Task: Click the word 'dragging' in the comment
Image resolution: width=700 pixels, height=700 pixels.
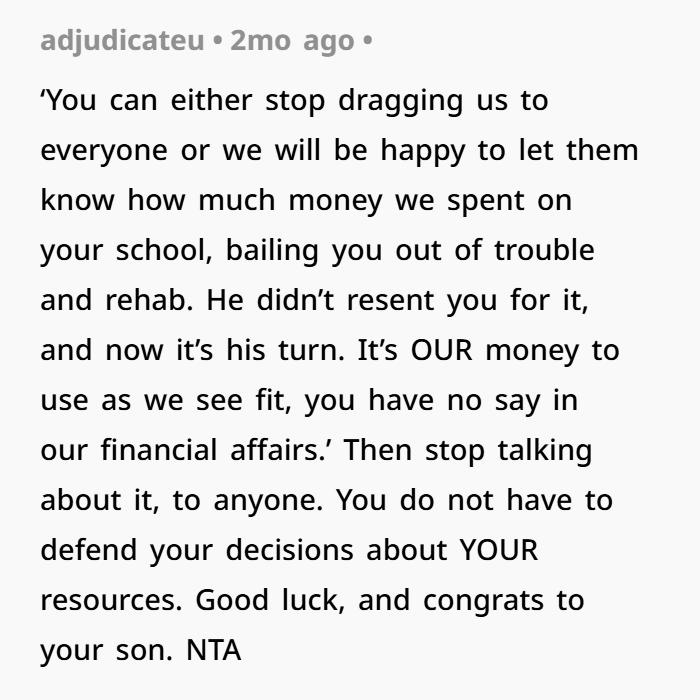Action: (x=400, y=101)
